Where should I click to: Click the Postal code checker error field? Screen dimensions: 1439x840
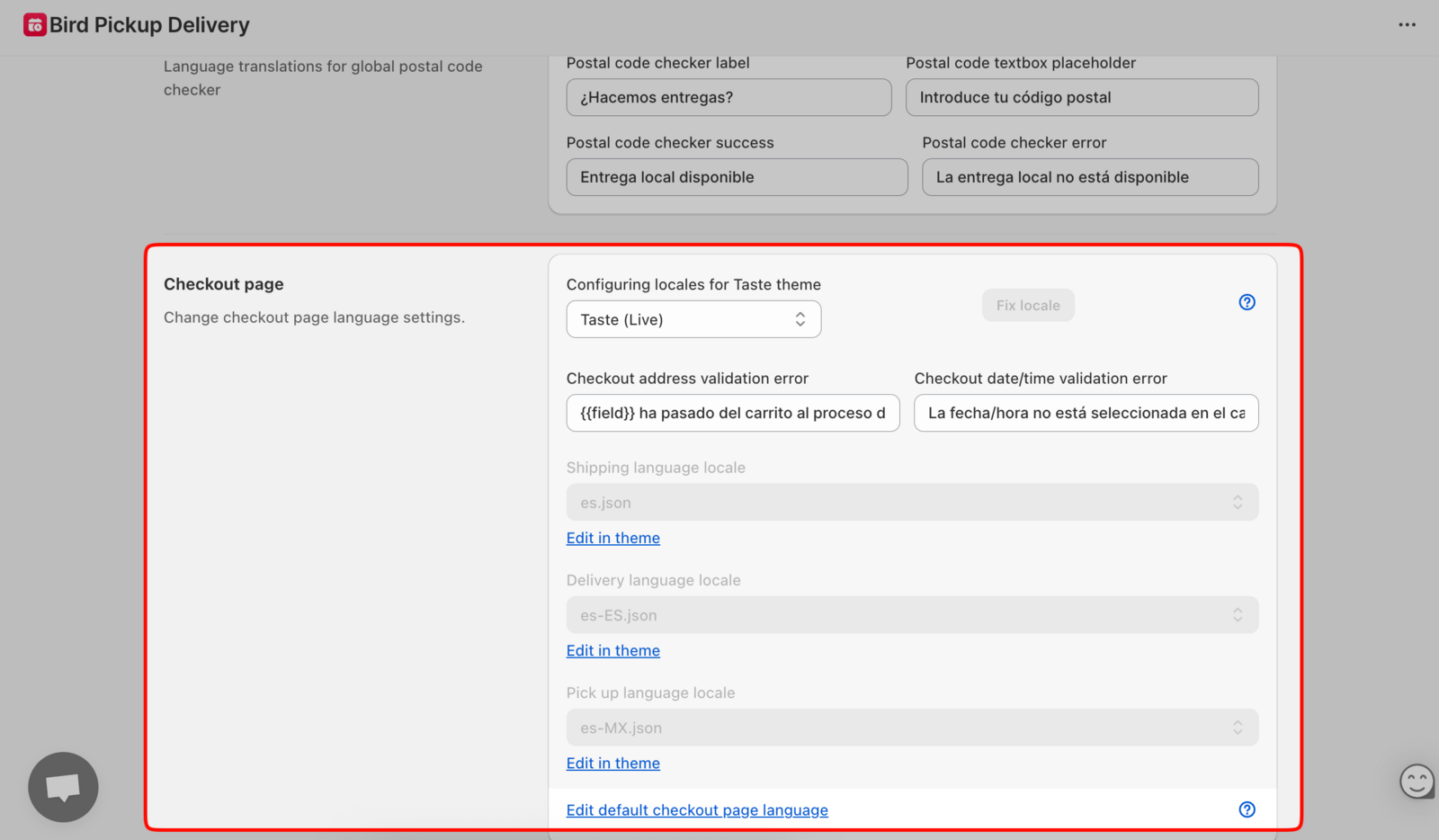point(1090,177)
